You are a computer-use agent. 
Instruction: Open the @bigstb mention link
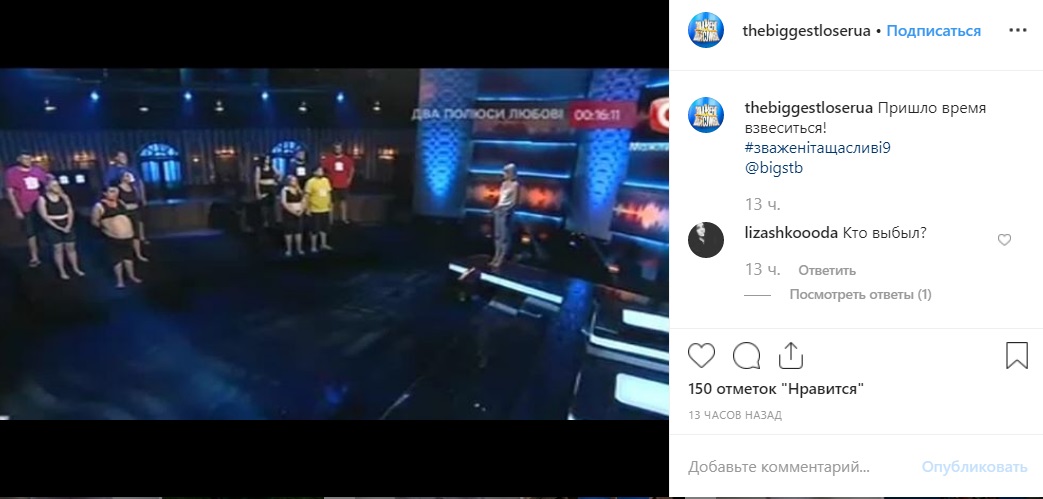point(774,168)
